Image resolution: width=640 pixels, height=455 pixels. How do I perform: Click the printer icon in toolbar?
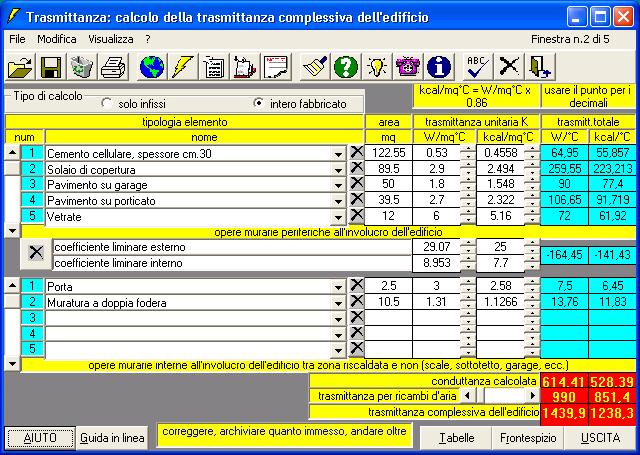coord(113,67)
